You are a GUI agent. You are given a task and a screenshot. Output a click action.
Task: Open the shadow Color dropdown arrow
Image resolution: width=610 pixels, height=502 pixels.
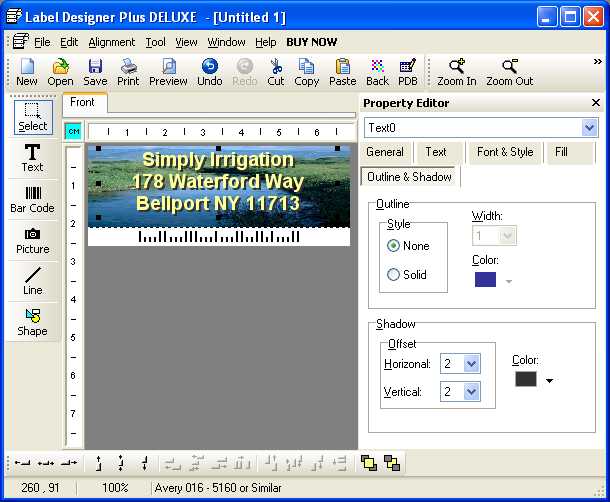click(x=549, y=381)
